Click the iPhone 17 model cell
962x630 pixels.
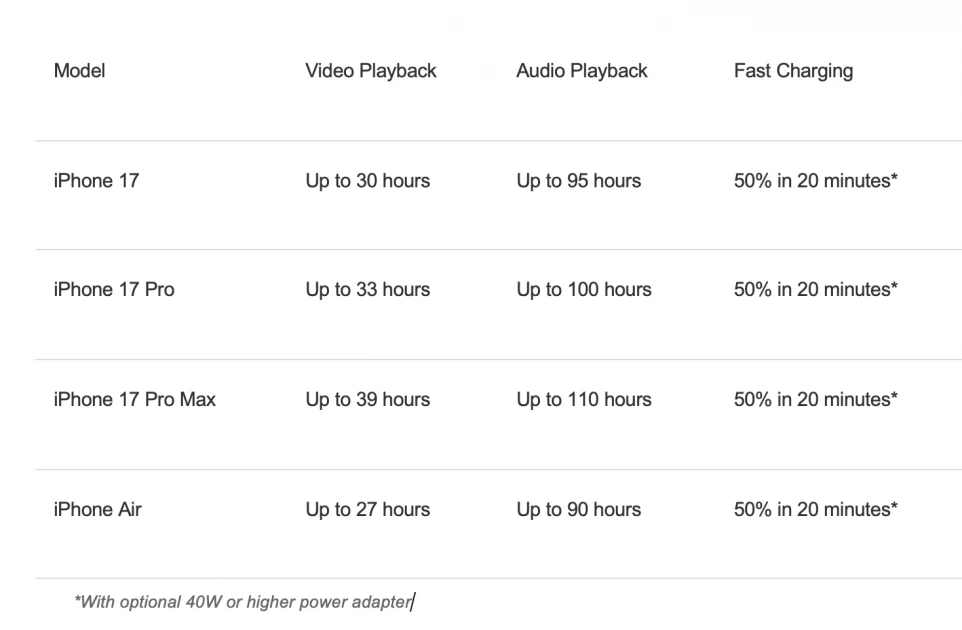[x=96, y=180]
